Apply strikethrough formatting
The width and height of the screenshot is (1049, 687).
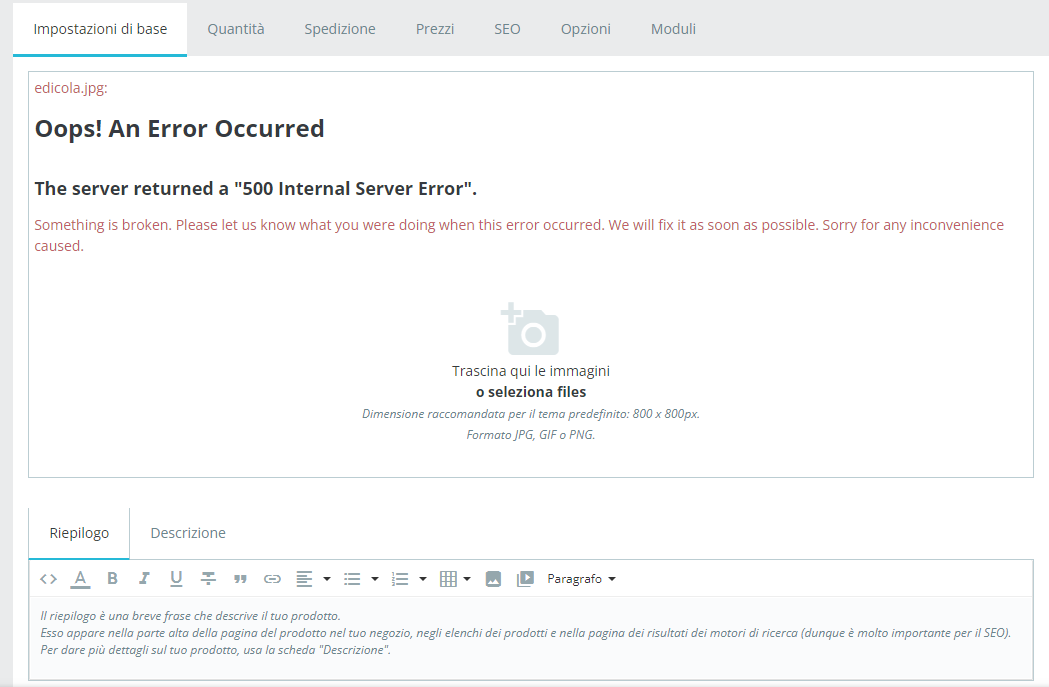(x=208, y=579)
